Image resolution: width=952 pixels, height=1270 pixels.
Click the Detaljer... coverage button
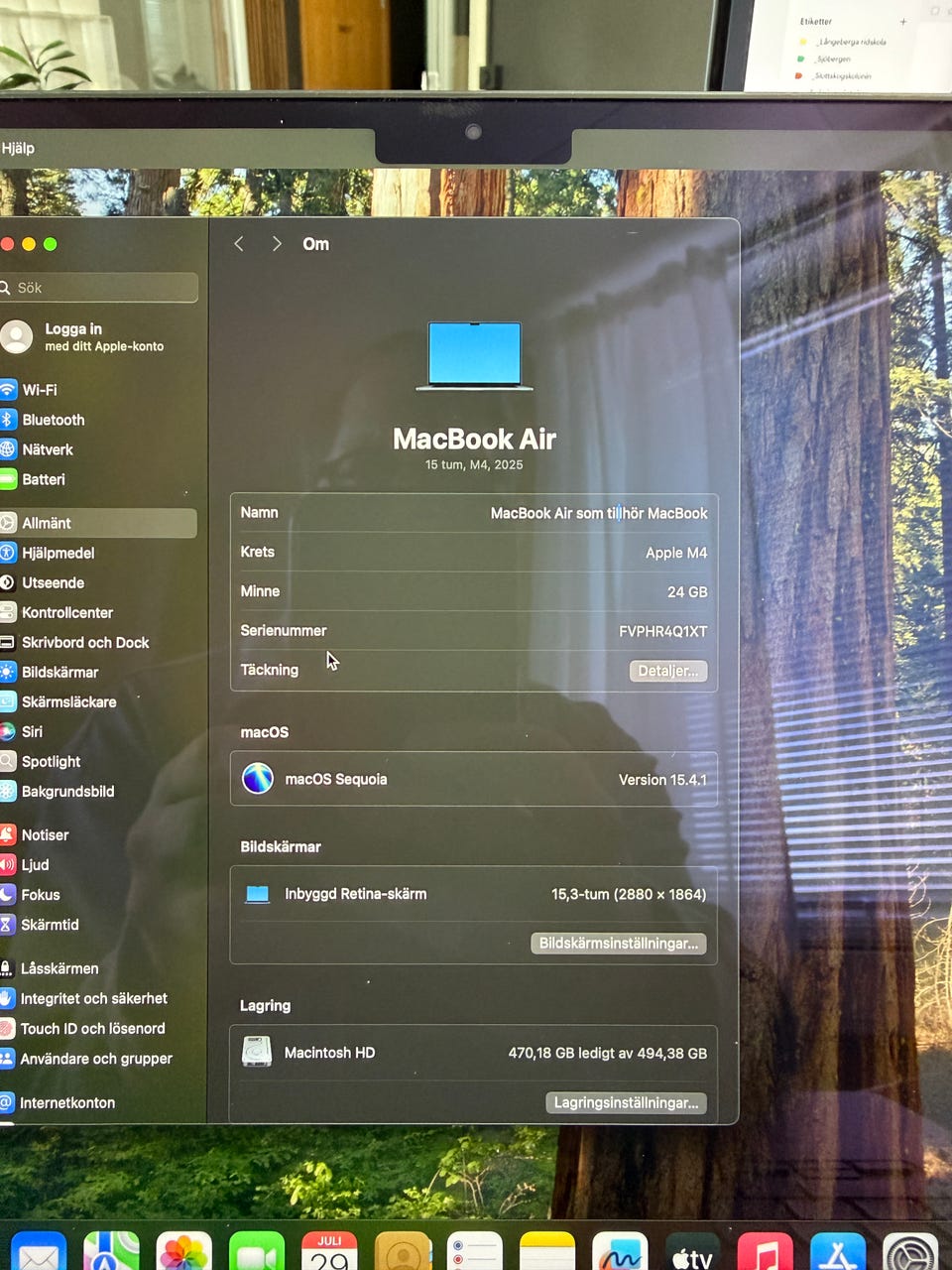coord(668,671)
